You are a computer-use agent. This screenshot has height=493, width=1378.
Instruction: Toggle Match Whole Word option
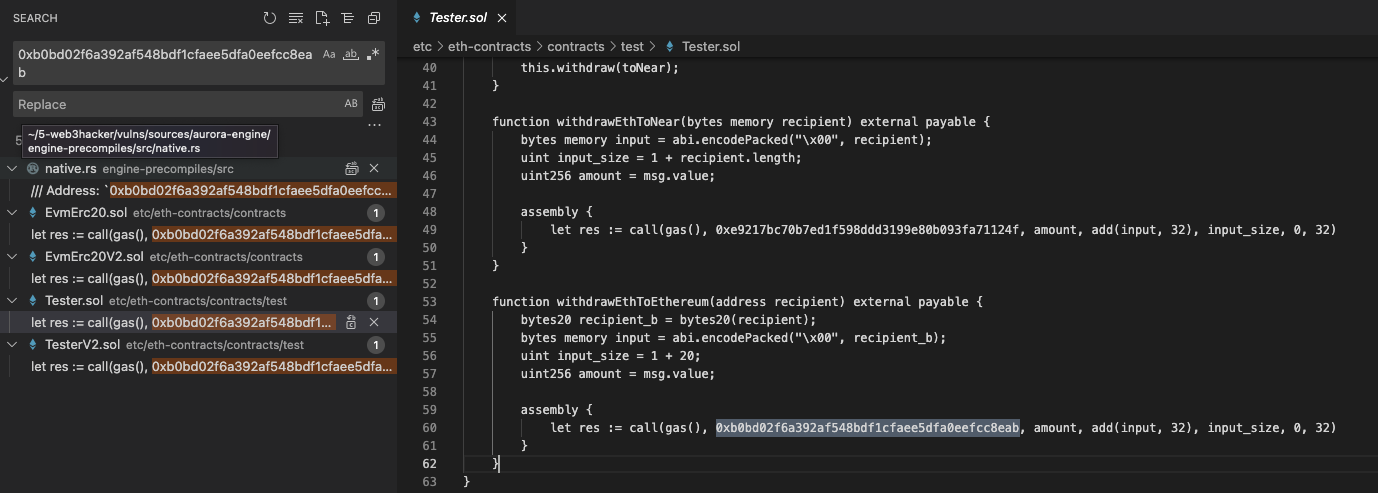pos(351,55)
